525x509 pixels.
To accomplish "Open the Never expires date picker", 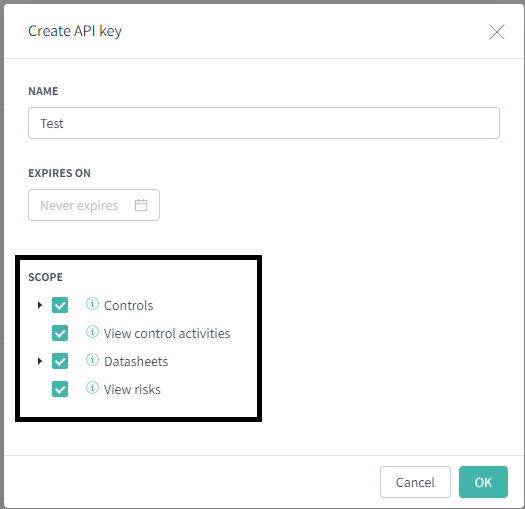I will [x=94, y=205].
